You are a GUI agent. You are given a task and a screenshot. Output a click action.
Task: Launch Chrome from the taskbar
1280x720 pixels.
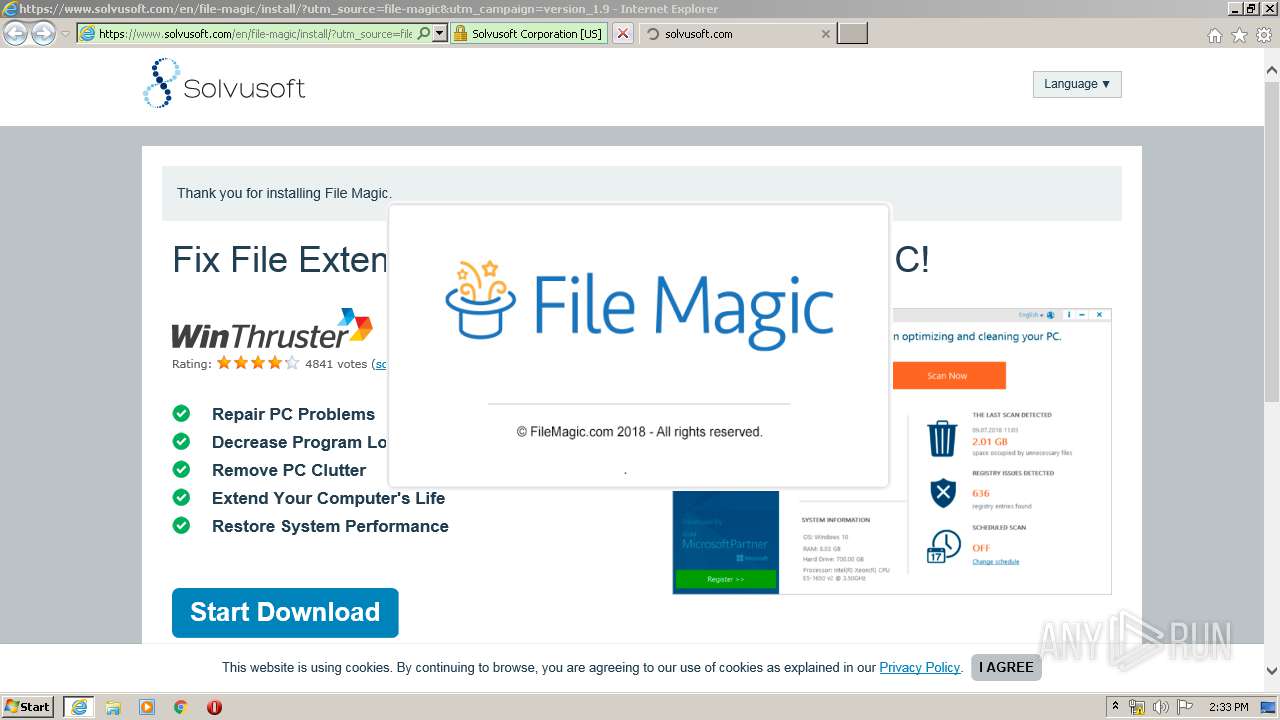[x=181, y=707]
